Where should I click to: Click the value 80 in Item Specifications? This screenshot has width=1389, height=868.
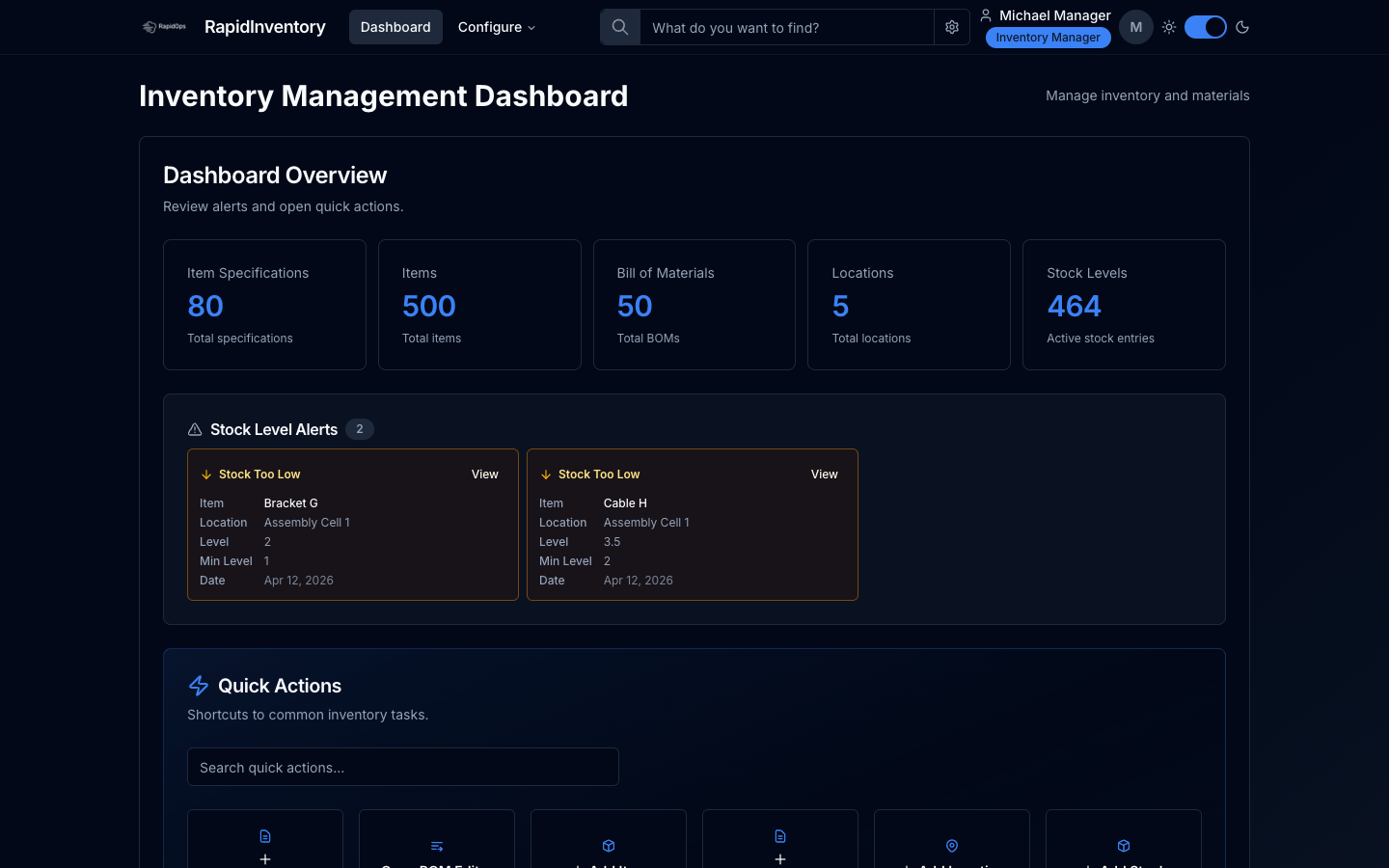pos(205,306)
